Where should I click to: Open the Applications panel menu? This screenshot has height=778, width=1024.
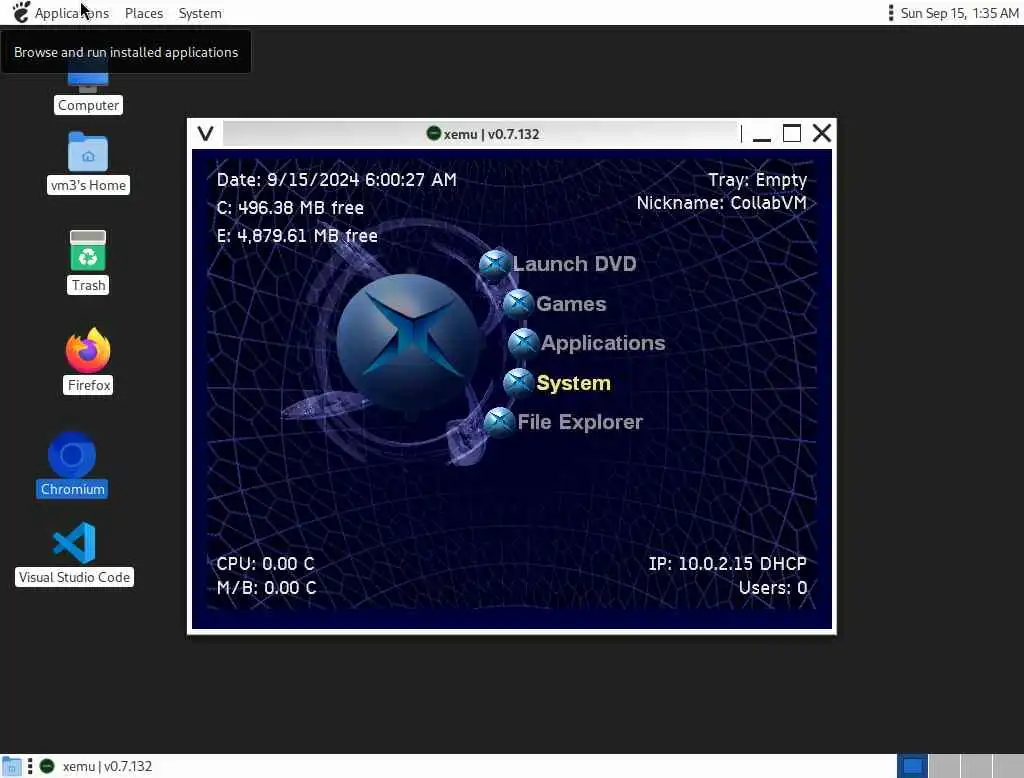pos(72,13)
